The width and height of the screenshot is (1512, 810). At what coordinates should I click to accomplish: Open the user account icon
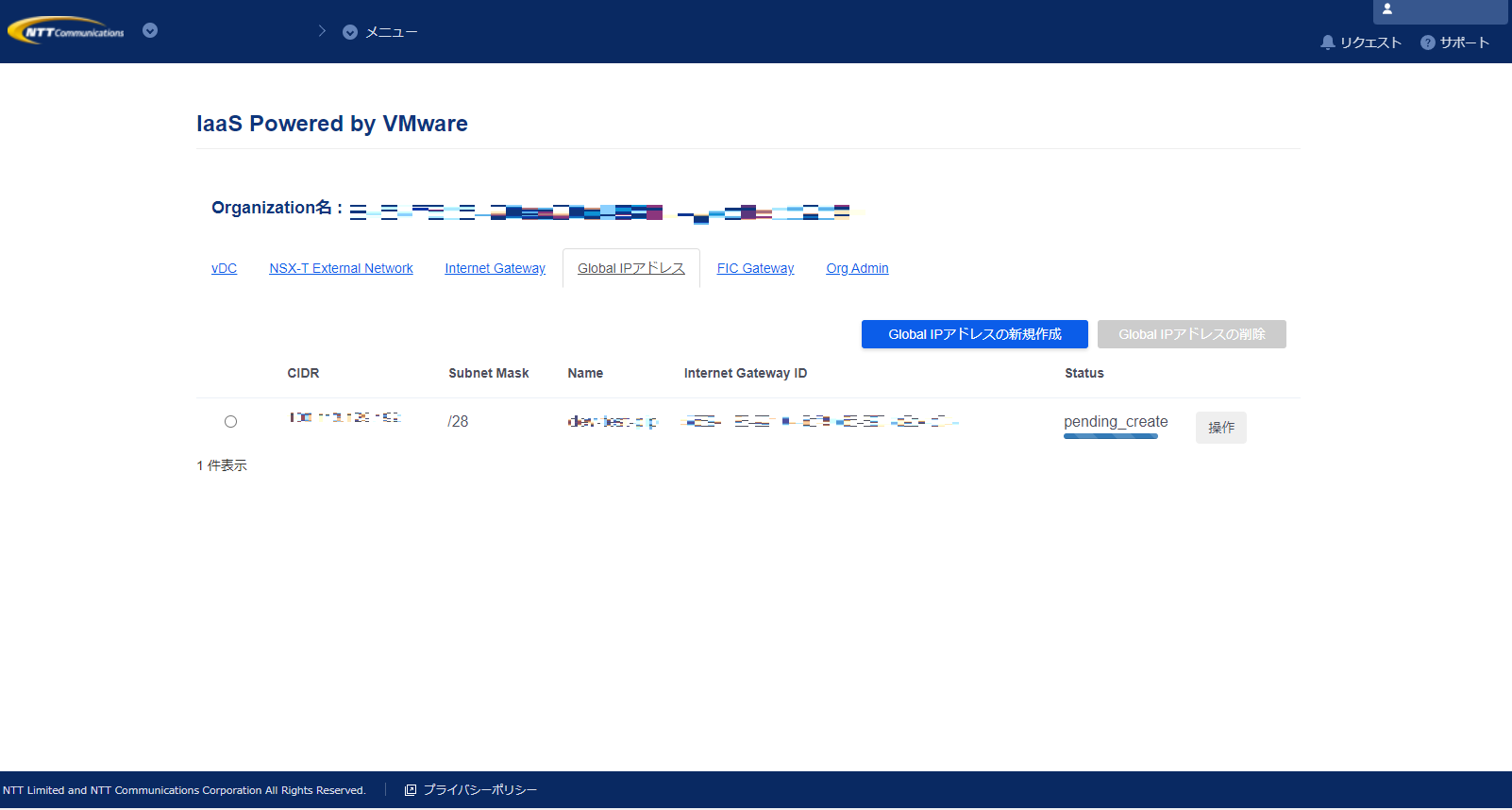pos(1387,8)
